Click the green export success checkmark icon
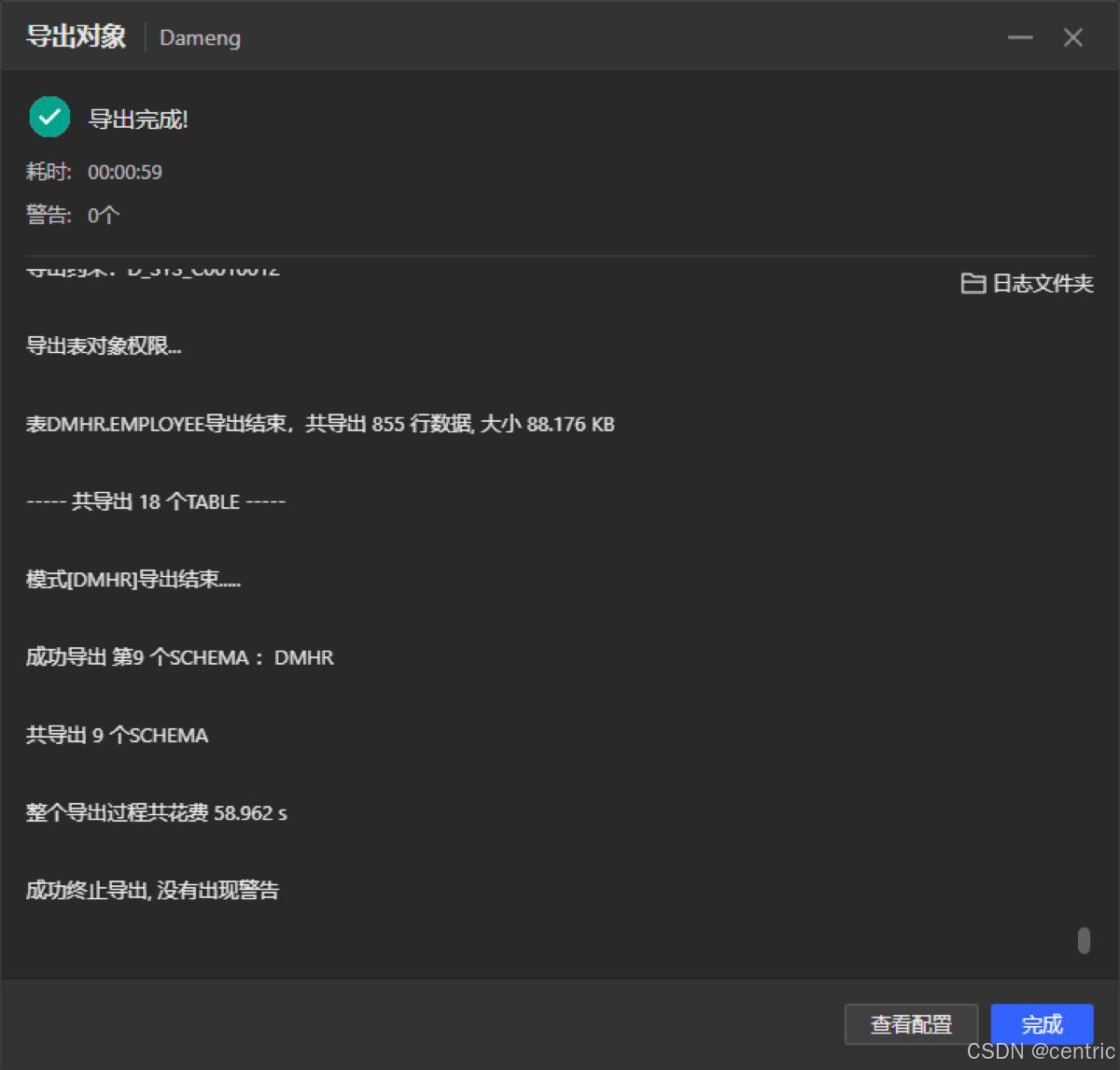1120x1070 pixels. point(49,117)
